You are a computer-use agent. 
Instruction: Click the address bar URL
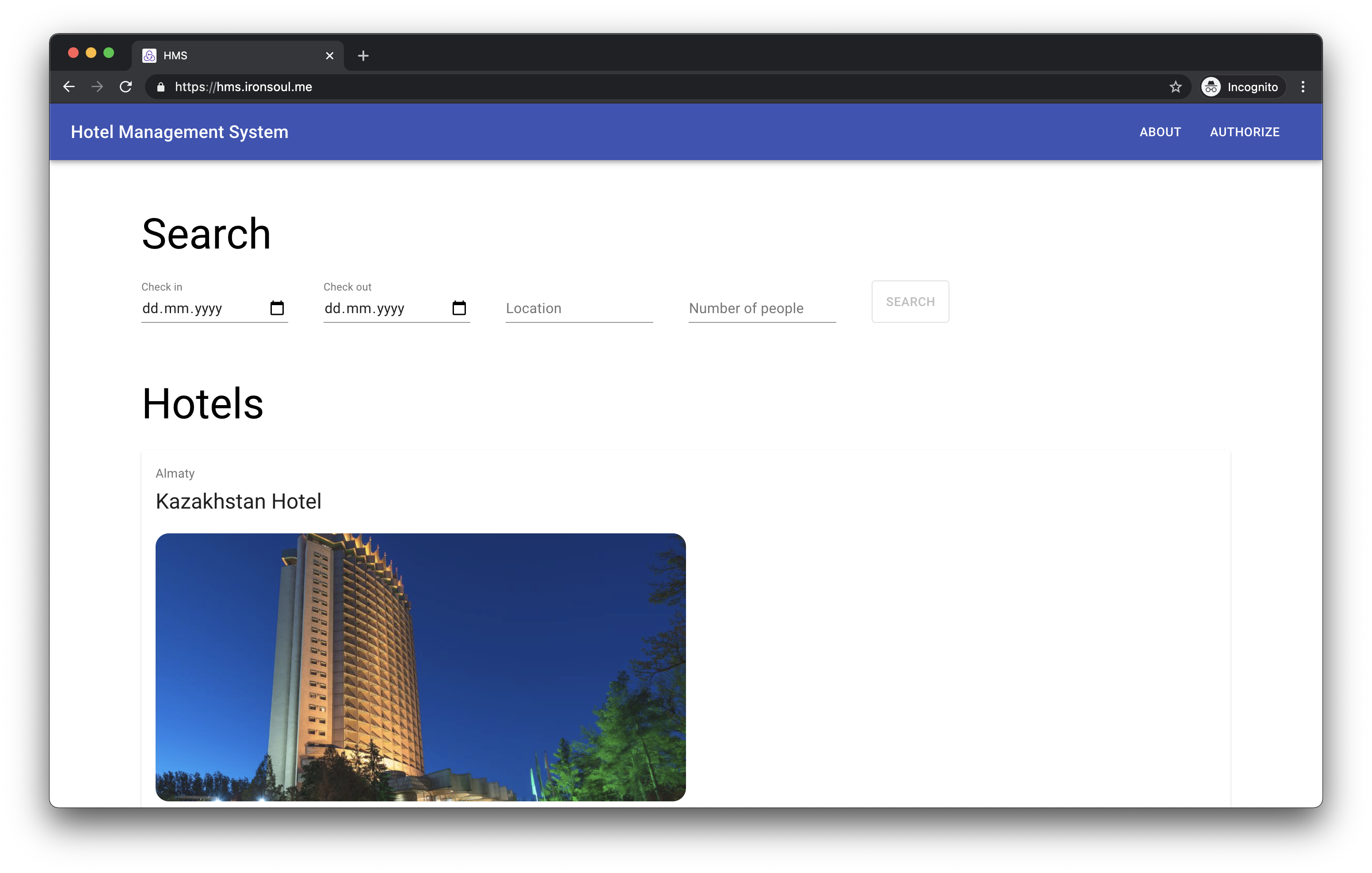click(244, 87)
